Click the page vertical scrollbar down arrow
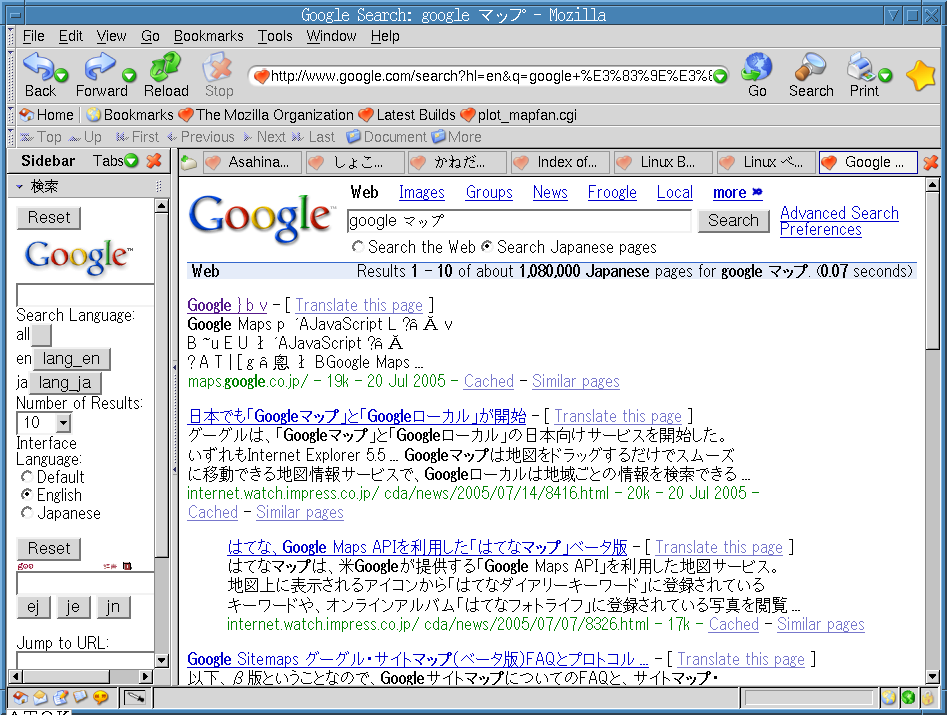Viewport: 947px width, 715px height. [x=932, y=677]
